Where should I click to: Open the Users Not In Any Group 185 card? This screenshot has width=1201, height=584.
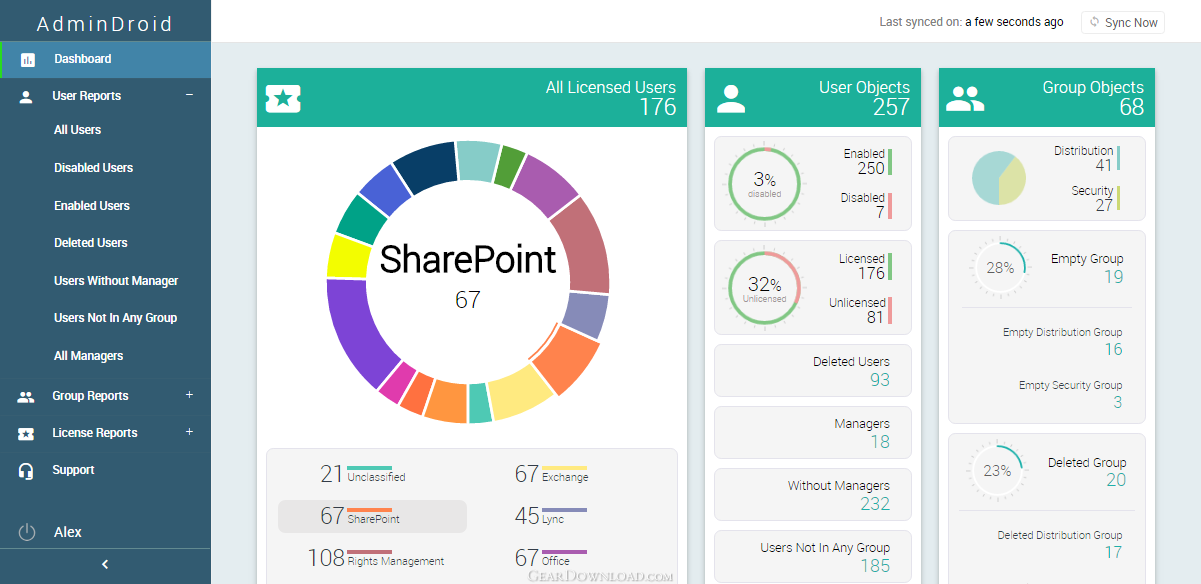coord(813,556)
